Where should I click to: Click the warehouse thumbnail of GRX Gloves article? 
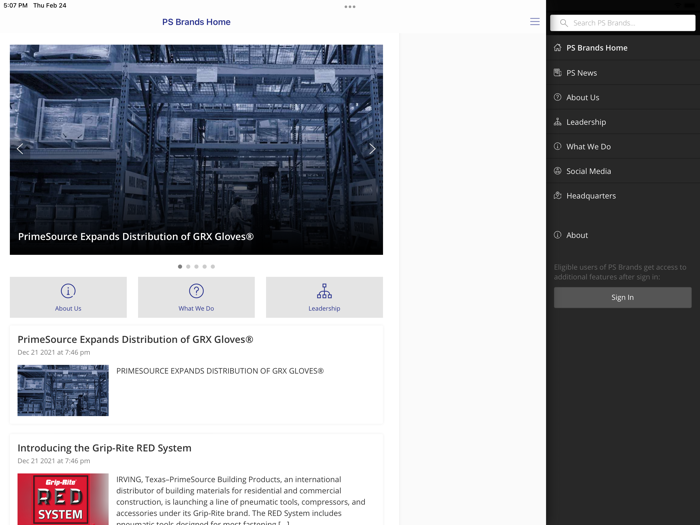63,390
